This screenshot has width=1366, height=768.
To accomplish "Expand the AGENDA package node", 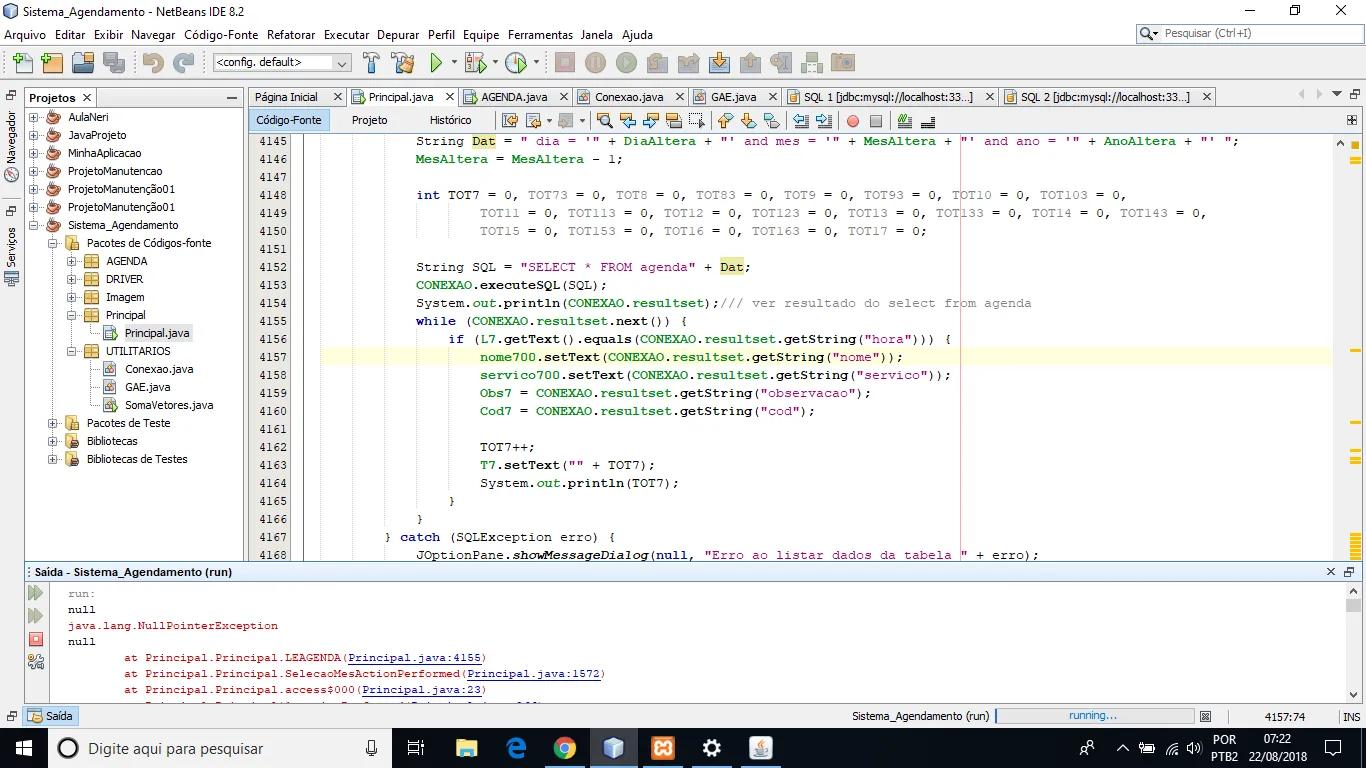I will [72, 261].
